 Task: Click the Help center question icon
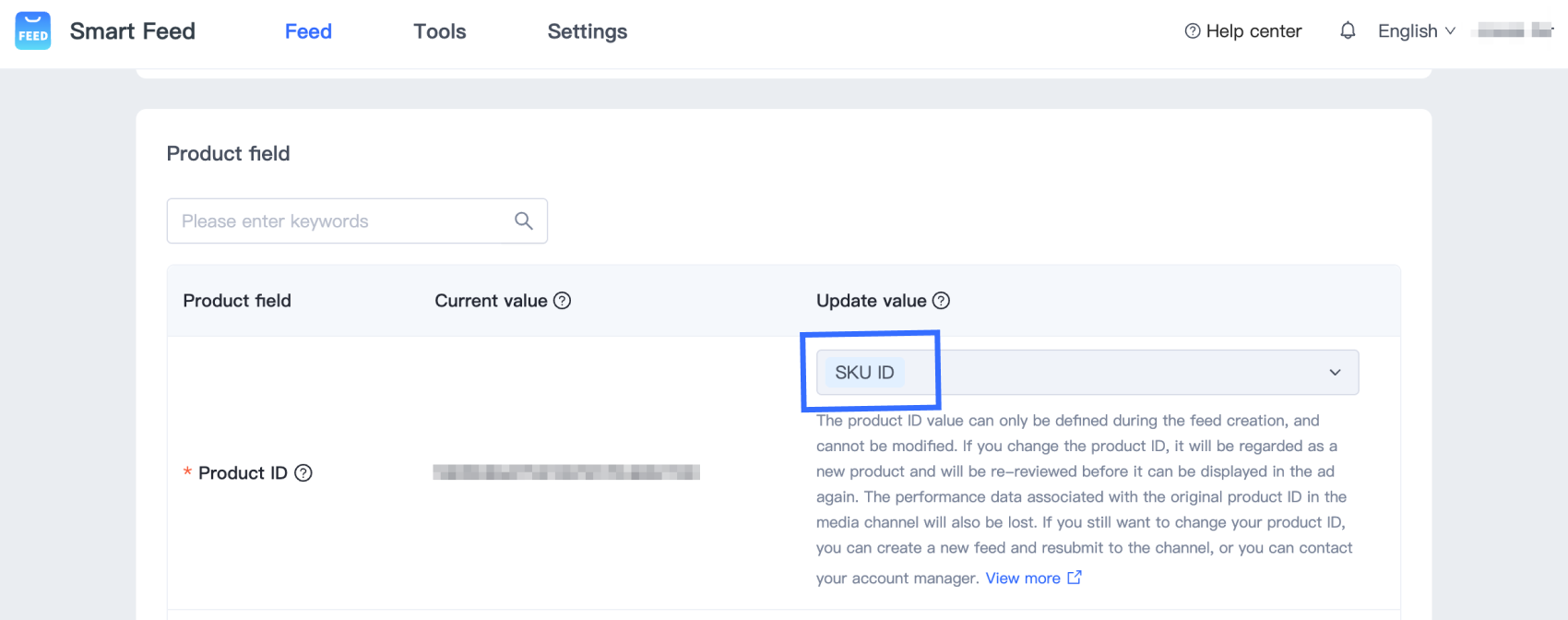click(1193, 31)
